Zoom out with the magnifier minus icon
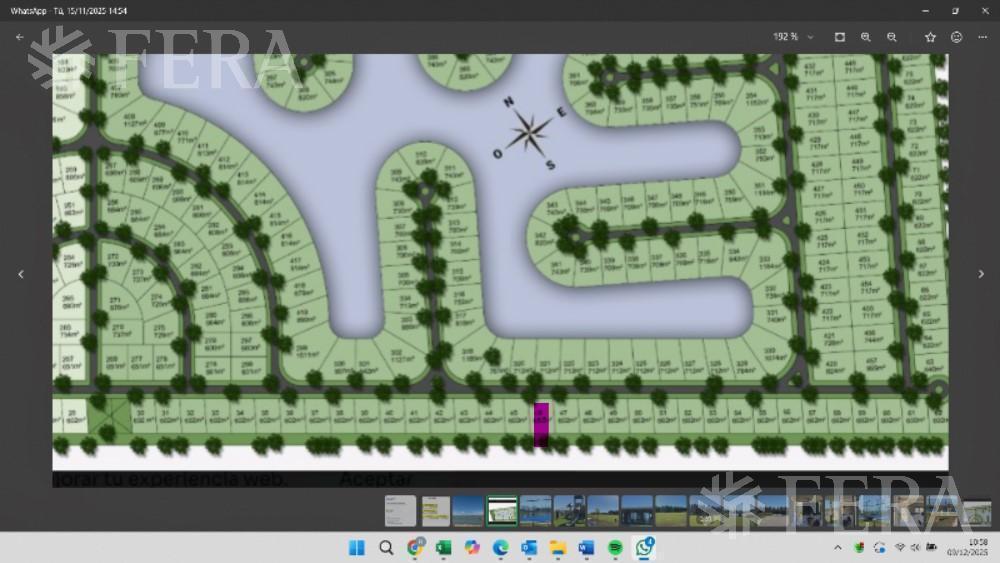Image resolution: width=1000 pixels, height=563 pixels. [892, 37]
